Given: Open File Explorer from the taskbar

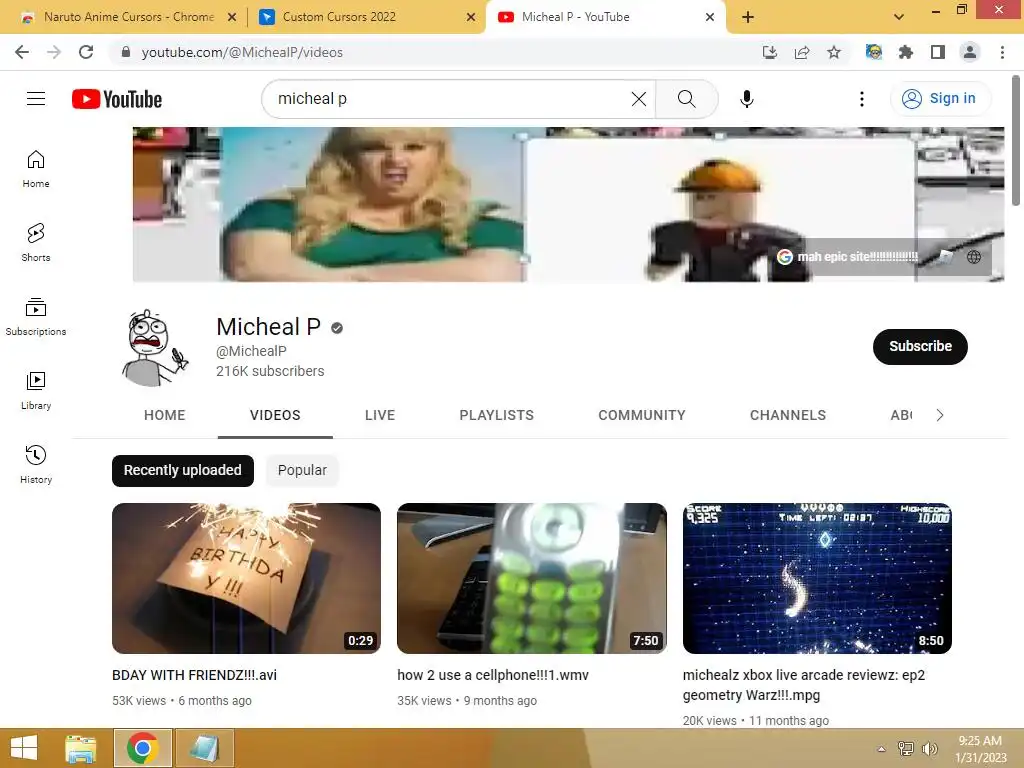Looking at the screenshot, I should tap(80, 748).
